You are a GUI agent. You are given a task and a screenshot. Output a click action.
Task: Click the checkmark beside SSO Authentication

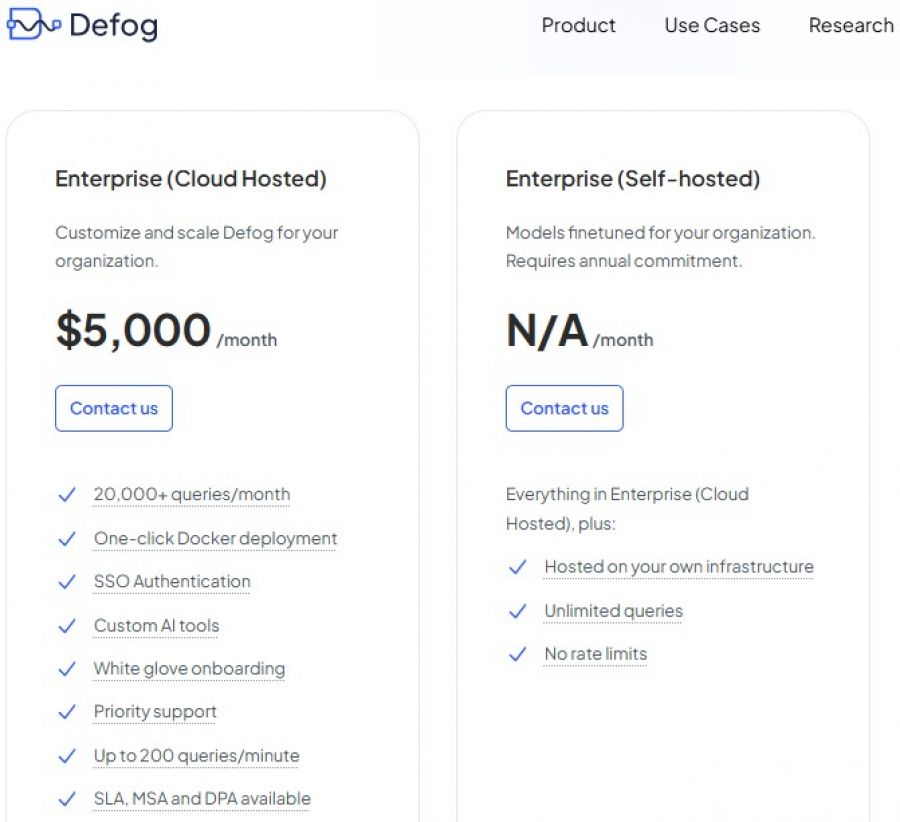[x=67, y=582]
